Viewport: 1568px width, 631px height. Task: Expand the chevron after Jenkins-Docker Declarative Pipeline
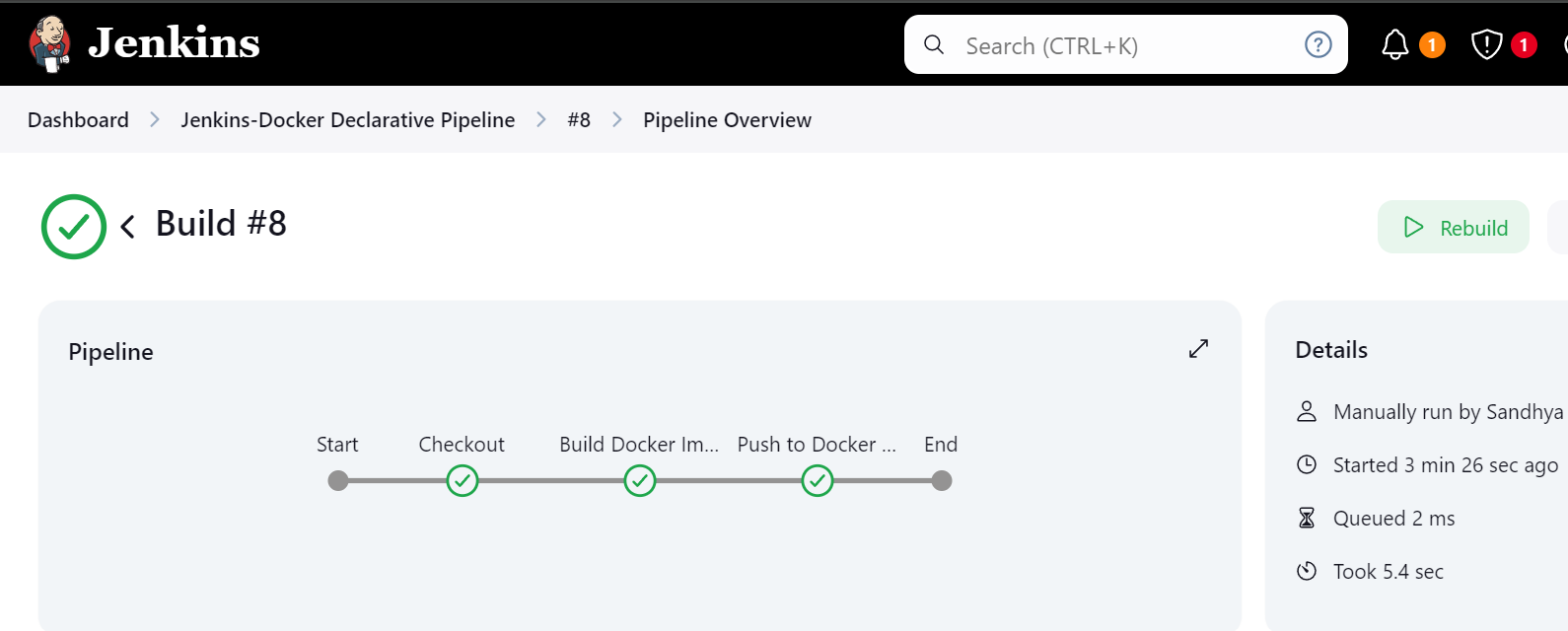541,120
